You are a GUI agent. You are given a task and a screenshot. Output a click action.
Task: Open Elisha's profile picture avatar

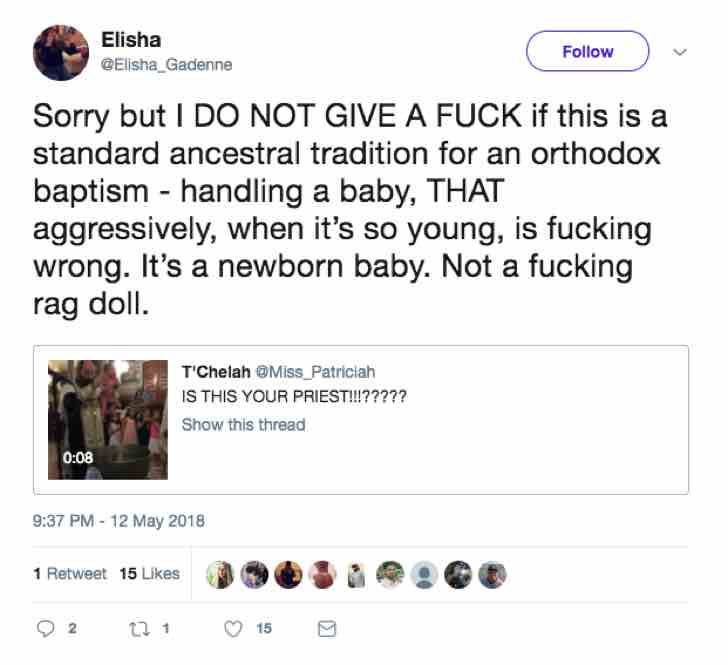click(x=62, y=52)
